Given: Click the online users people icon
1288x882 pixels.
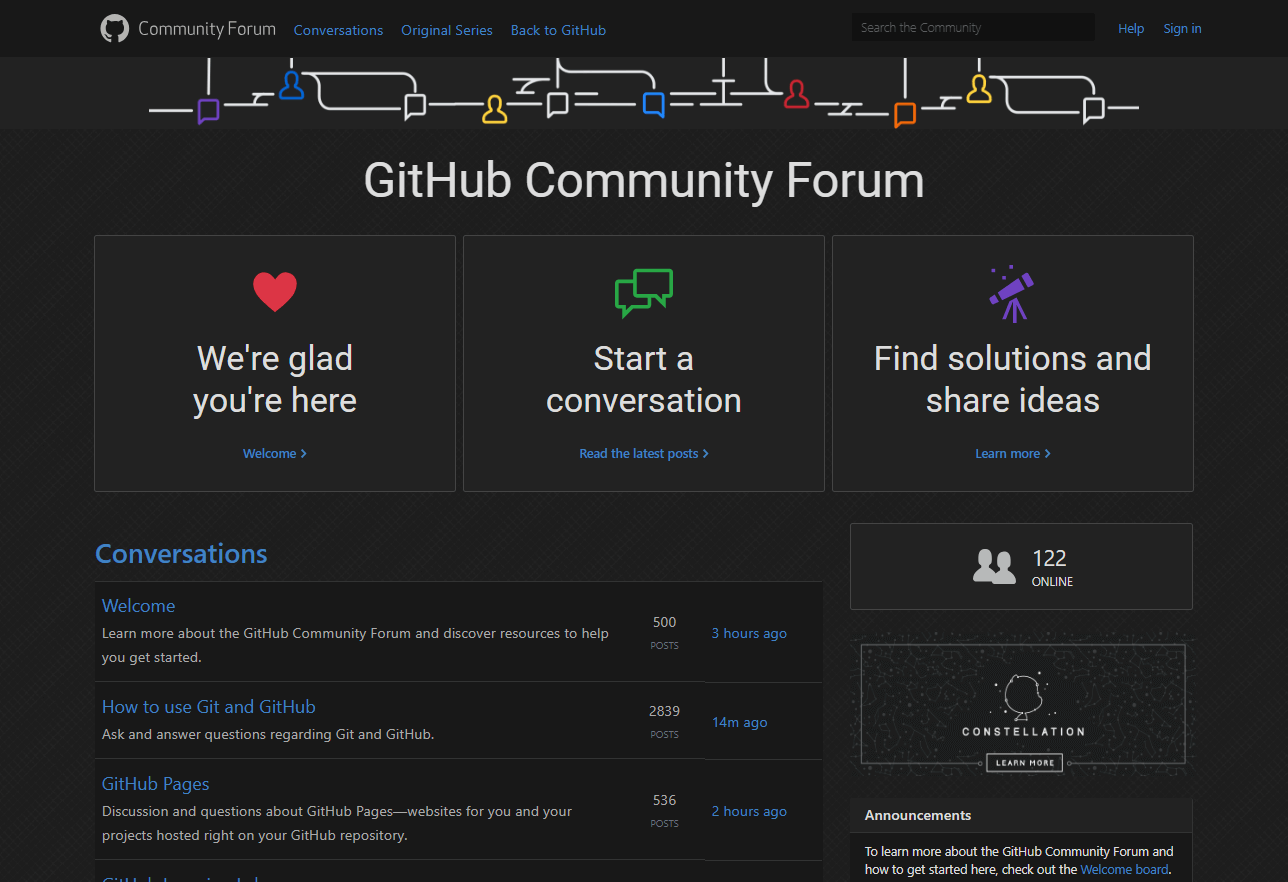Looking at the screenshot, I should point(994,566).
